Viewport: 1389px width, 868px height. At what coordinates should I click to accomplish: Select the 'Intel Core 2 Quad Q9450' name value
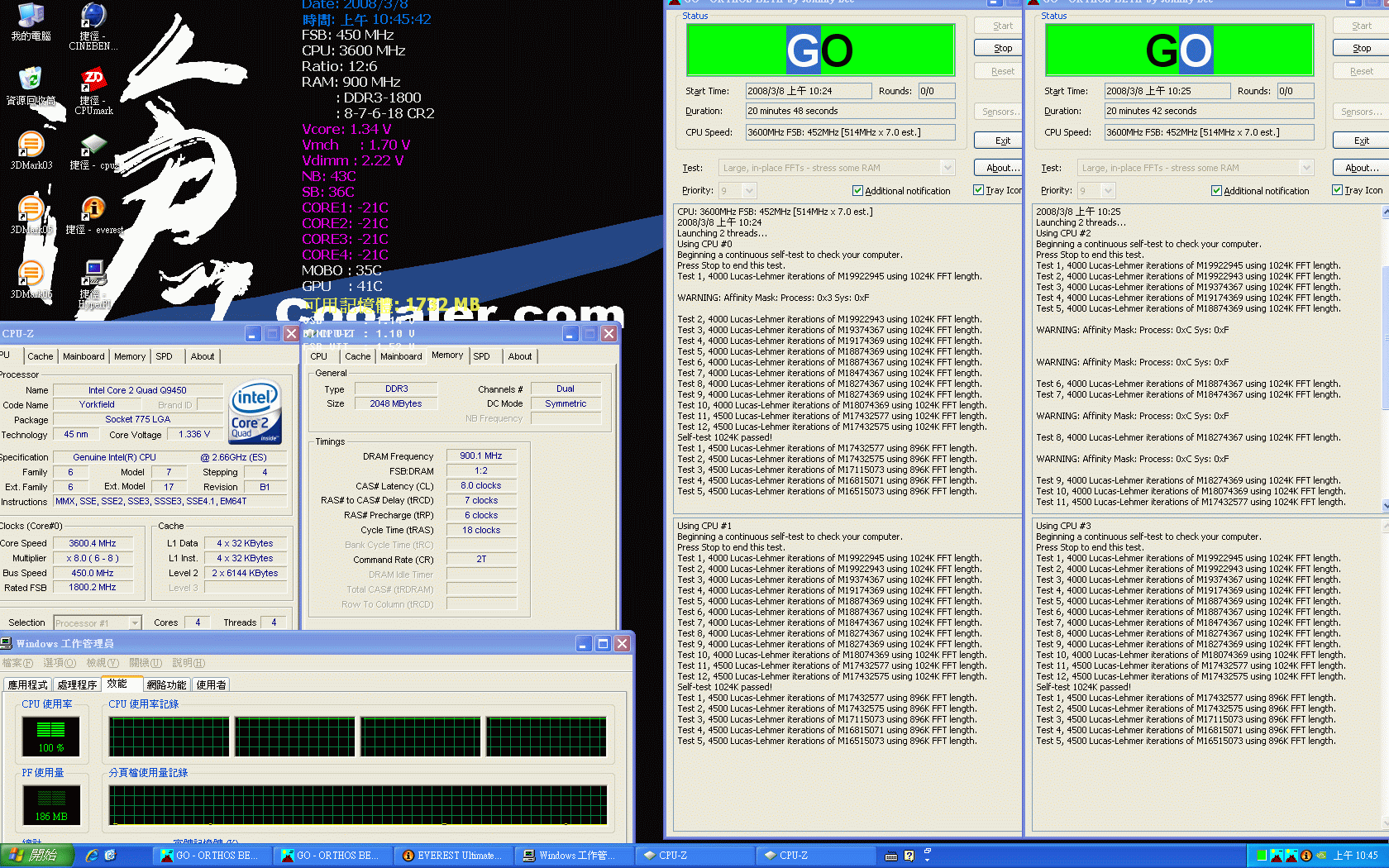point(138,390)
